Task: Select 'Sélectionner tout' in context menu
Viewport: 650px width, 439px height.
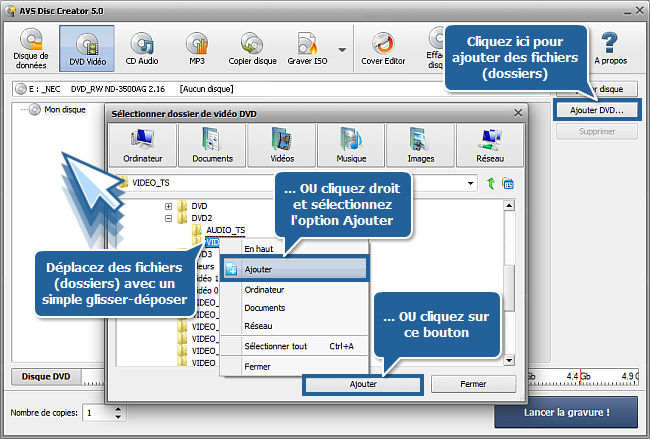Action: [x=285, y=346]
